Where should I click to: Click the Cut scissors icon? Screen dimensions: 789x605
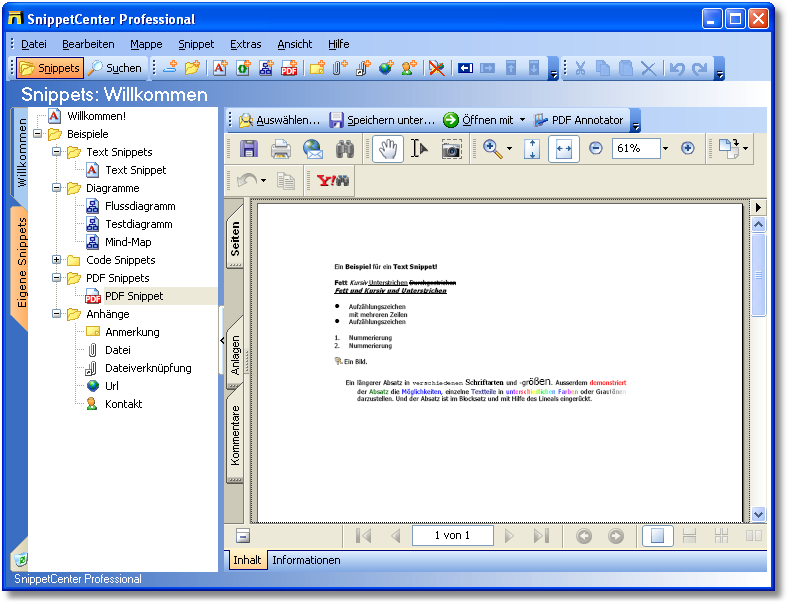click(580, 68)
